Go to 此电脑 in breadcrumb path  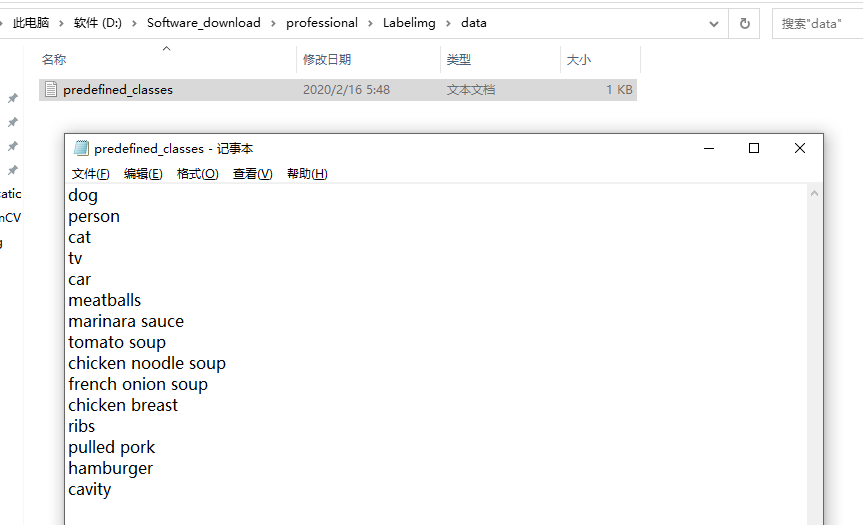tap(31, 23)
